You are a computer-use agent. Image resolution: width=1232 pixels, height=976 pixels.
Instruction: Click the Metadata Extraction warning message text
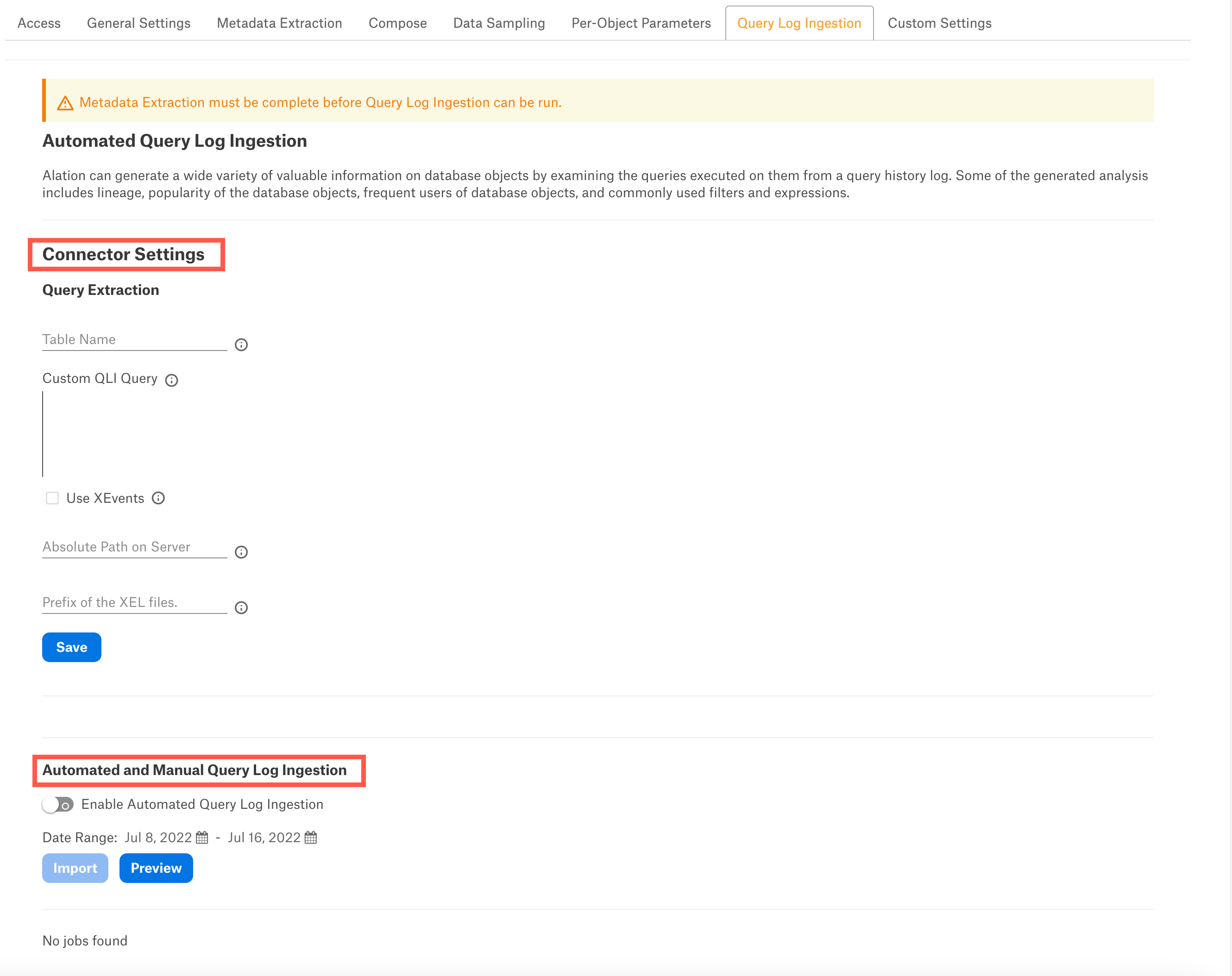point(321,102)
